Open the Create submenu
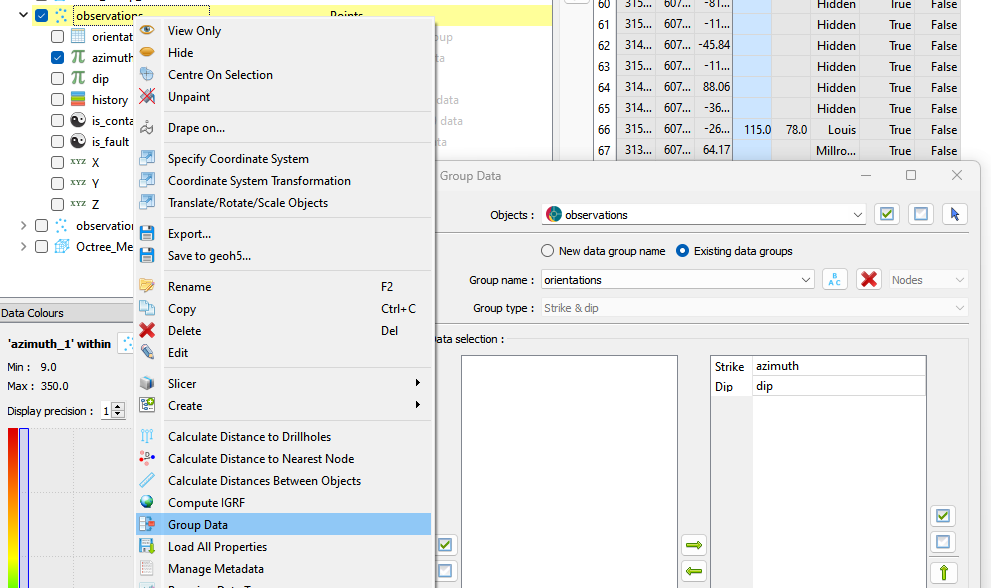This screenshot has height=588, width=991. click(185, 406)
